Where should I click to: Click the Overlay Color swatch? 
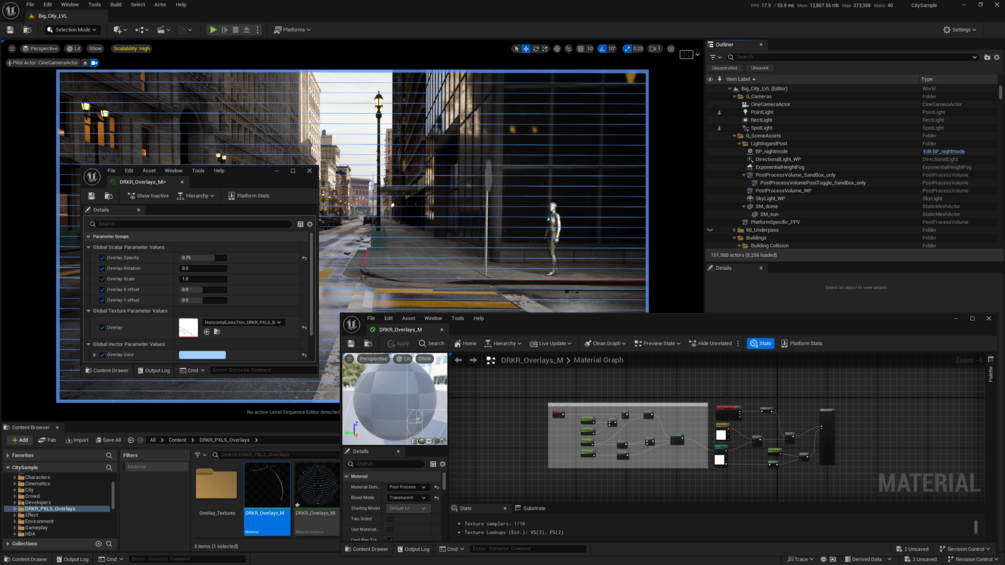(202, 355)
